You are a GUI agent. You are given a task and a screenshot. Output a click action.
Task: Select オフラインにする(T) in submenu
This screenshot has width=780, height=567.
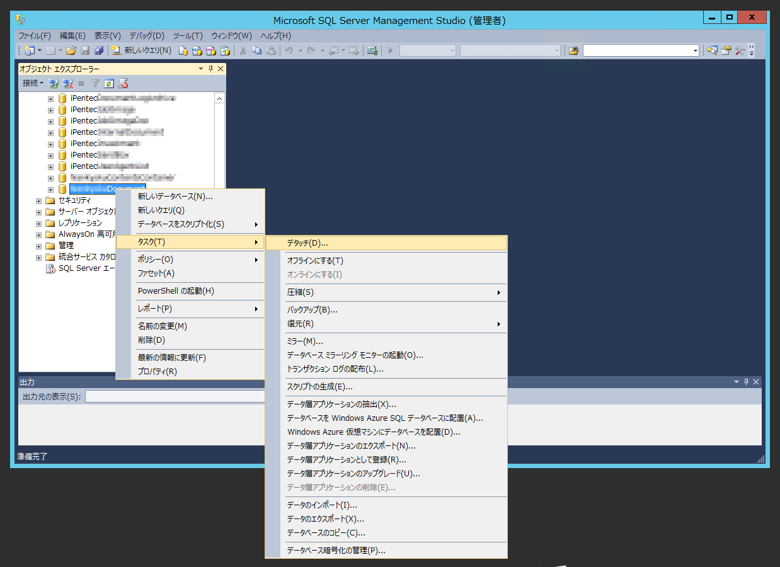tap(387, 261)
